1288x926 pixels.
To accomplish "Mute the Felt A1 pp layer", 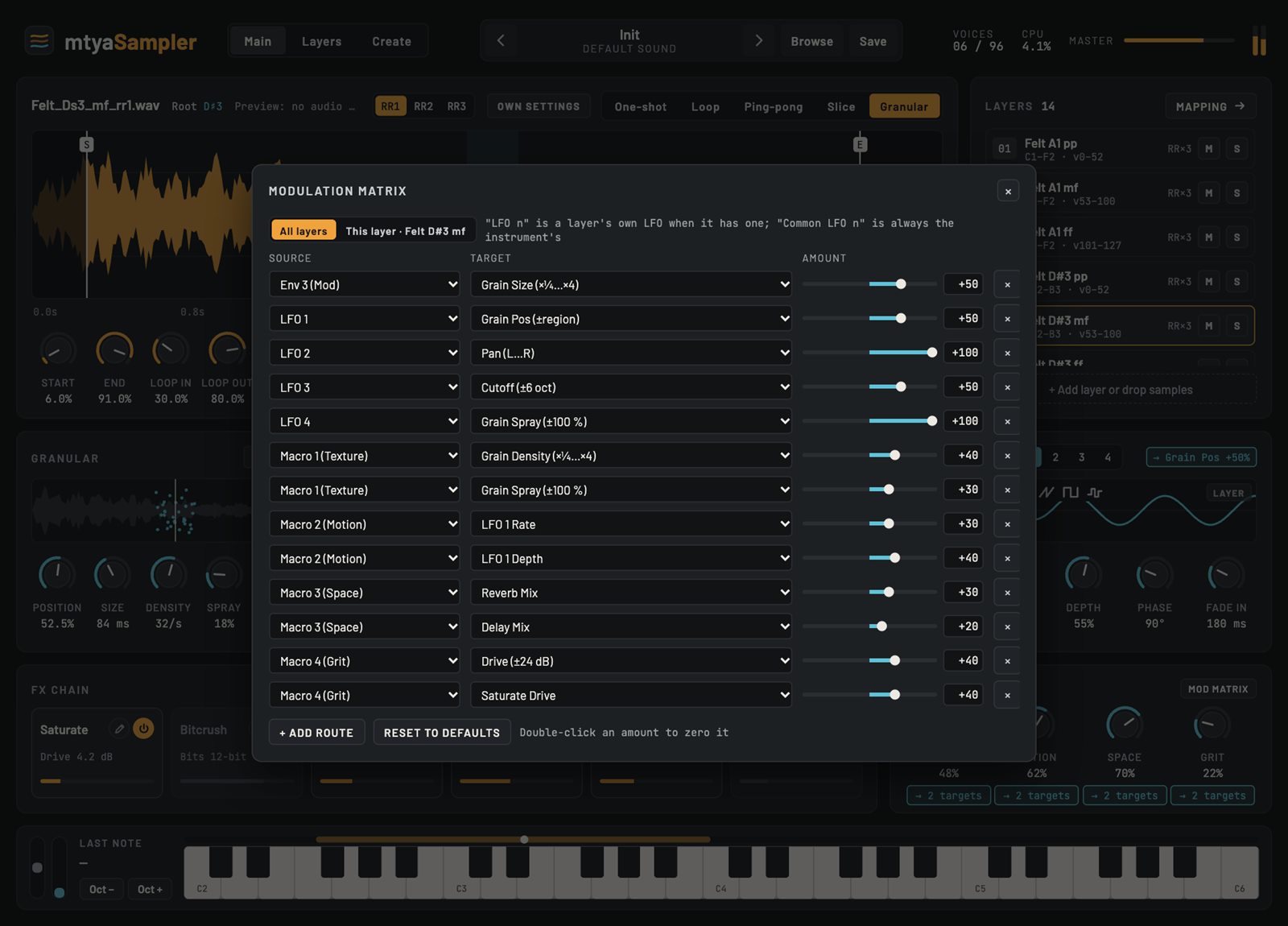I will point(1208,149).
